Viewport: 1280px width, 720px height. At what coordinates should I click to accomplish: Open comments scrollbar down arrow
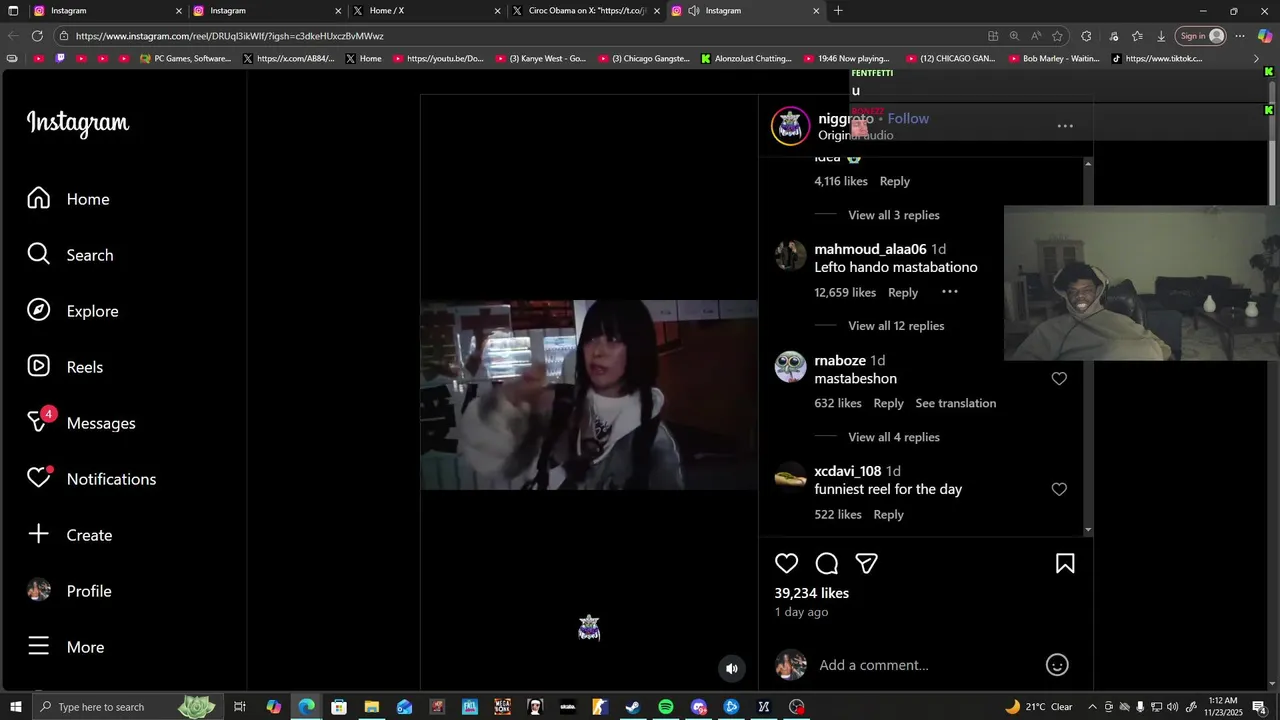tap(1088, 530)
